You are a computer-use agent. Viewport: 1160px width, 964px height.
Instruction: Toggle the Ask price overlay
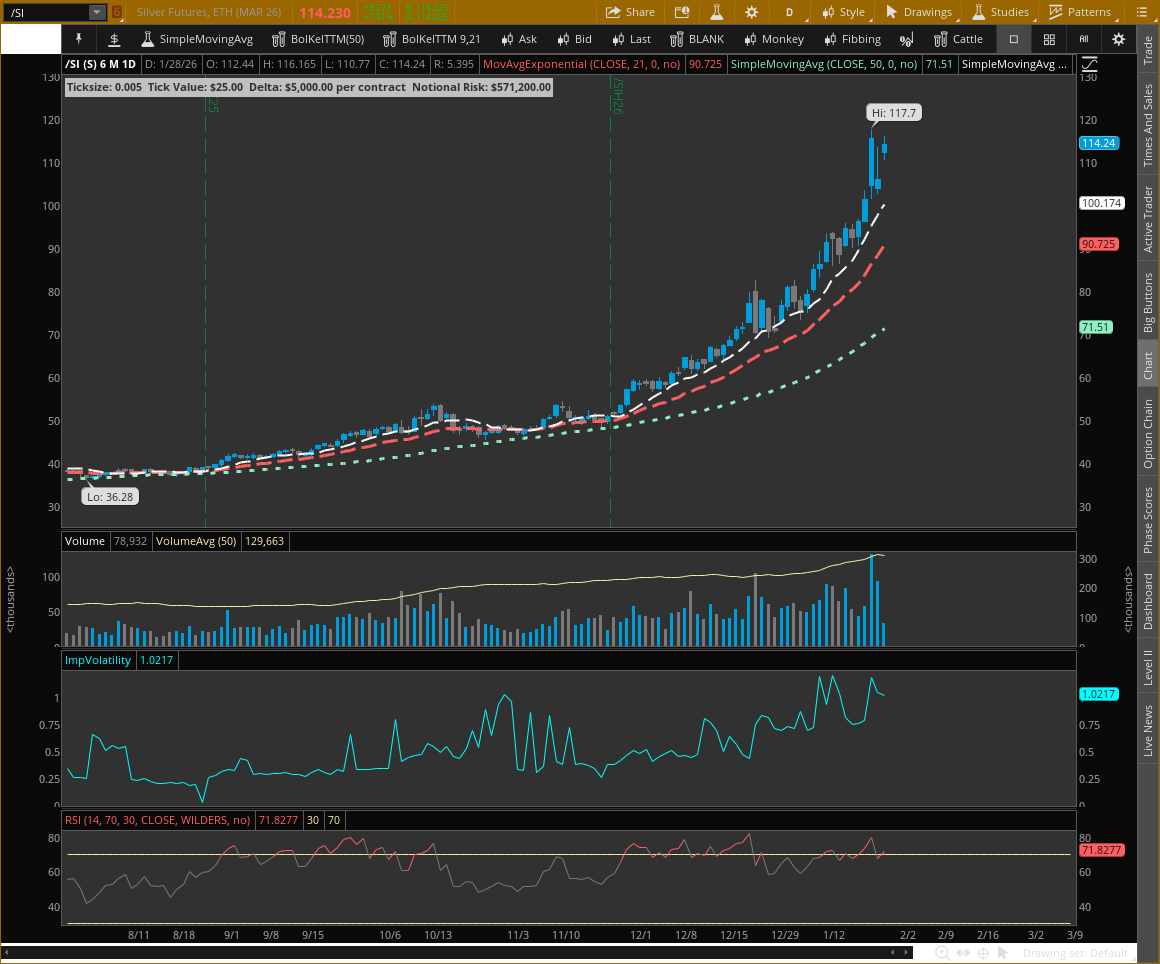pos(519,39)
